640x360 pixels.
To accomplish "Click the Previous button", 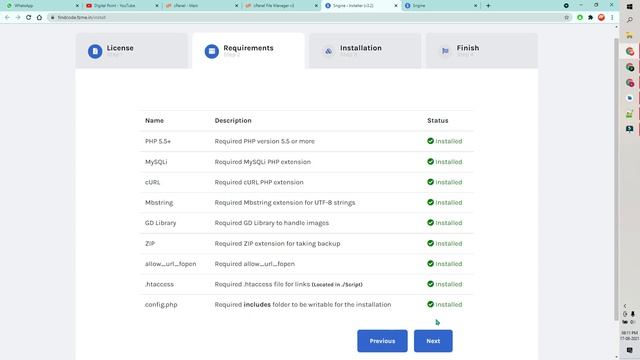I will point(382,341).
